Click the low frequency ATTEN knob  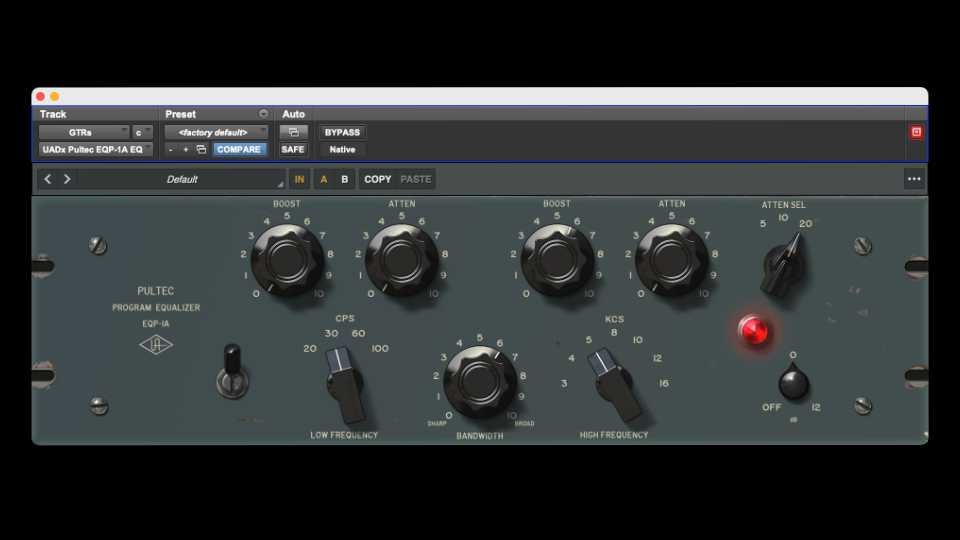pos(402,260)
